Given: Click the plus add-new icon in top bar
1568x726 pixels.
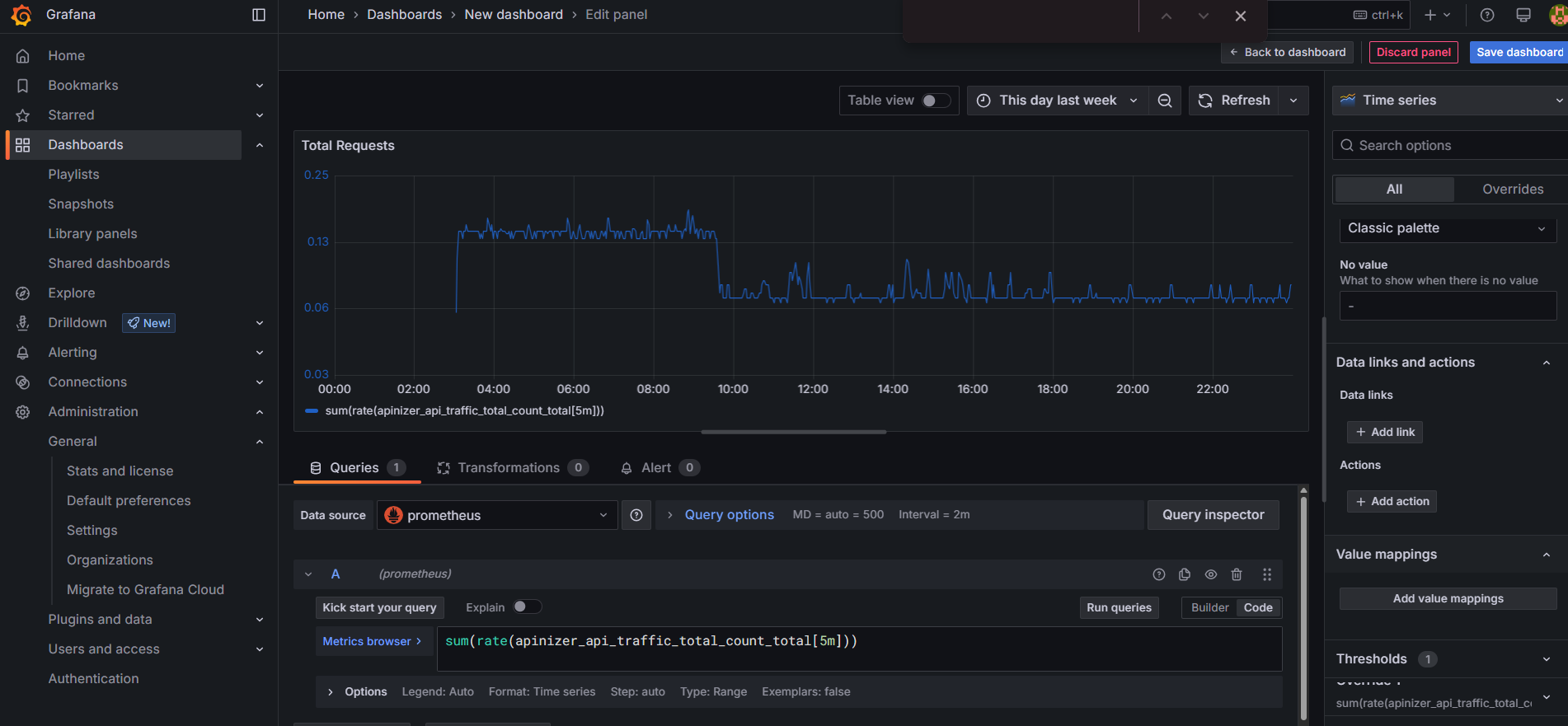Looking at the screenshot, I should coord(1437,15).
